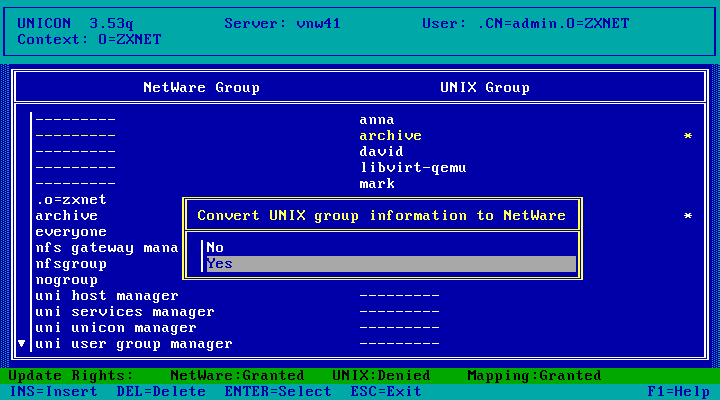Select the highlighted archive UNIX group
The image size is (720, 400).
click(x=390, y=136)
